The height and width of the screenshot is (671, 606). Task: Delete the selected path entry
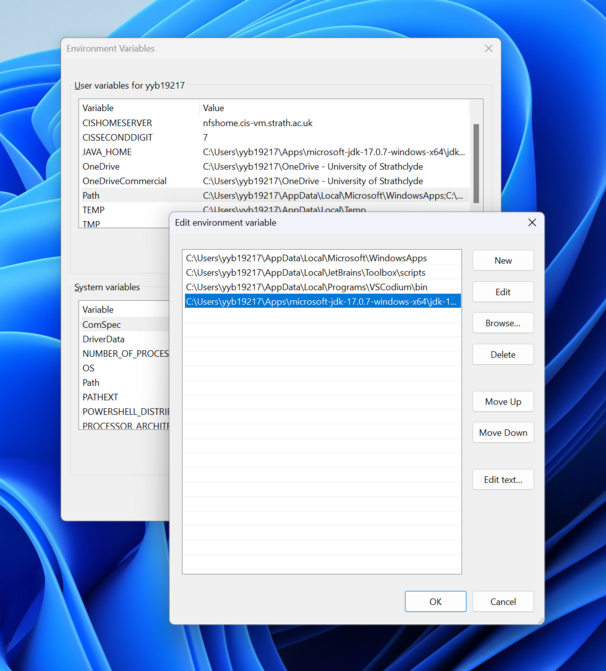tap(503, 354)
